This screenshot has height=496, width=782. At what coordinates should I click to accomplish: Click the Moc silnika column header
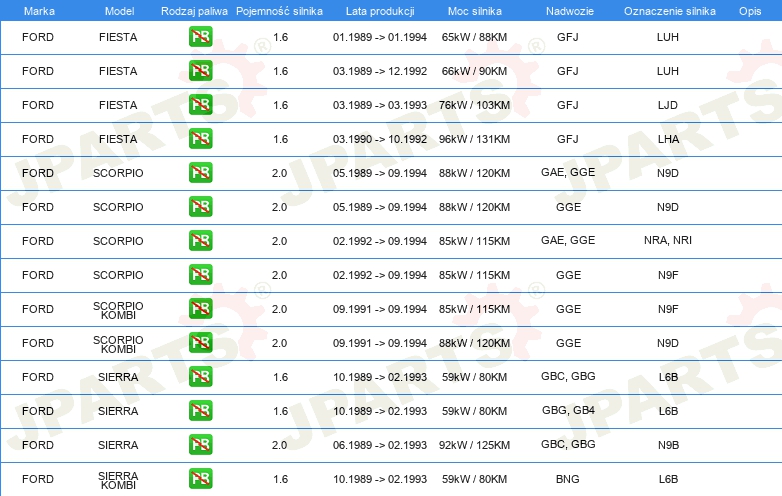click(x=474, y=11)
